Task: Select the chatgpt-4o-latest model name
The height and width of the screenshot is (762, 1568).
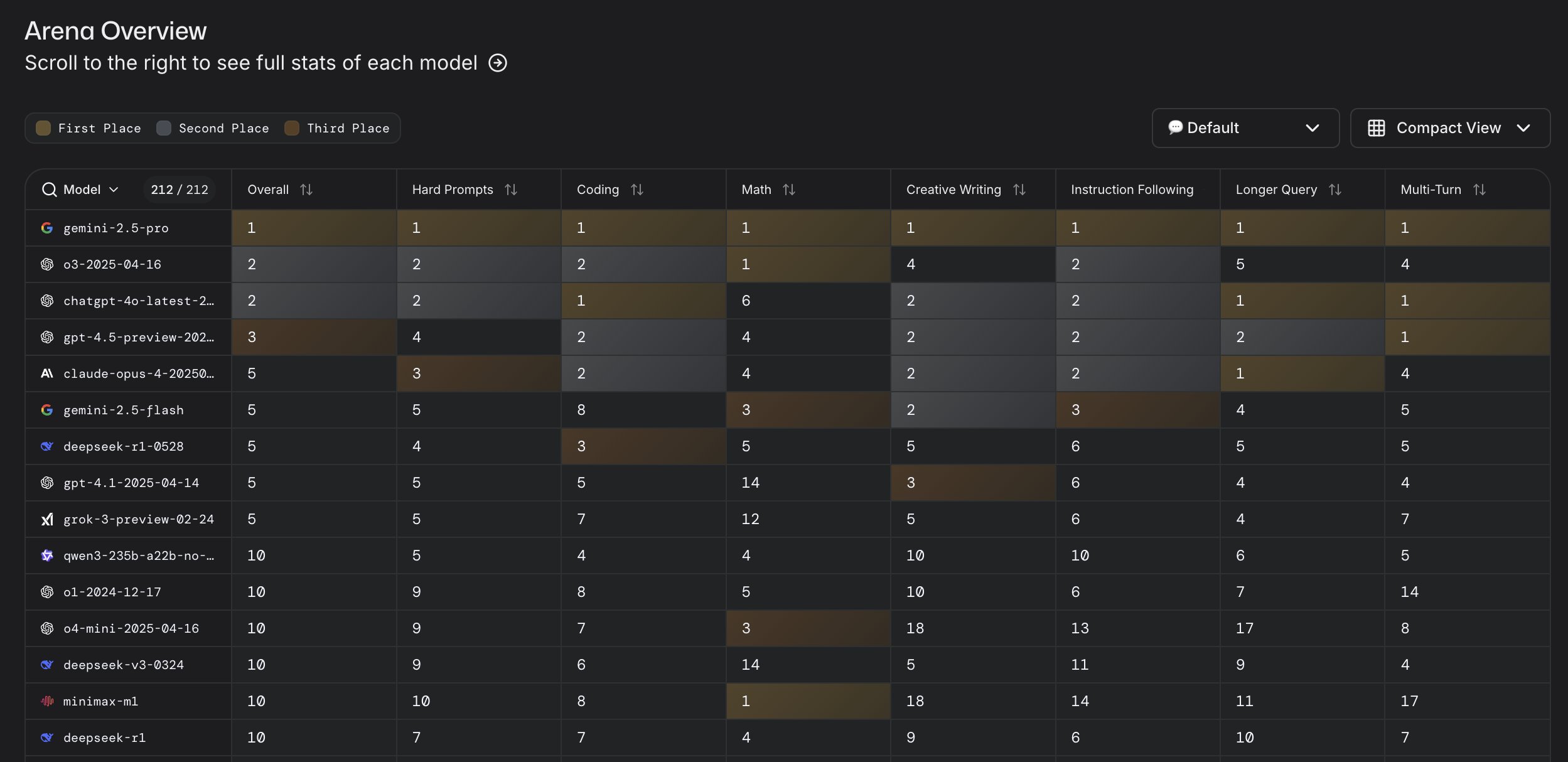Action: [x=139, y=301]
